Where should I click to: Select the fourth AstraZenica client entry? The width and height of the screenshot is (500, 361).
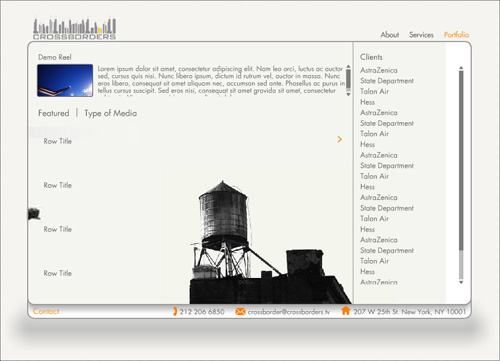click(x=379, y=197)
